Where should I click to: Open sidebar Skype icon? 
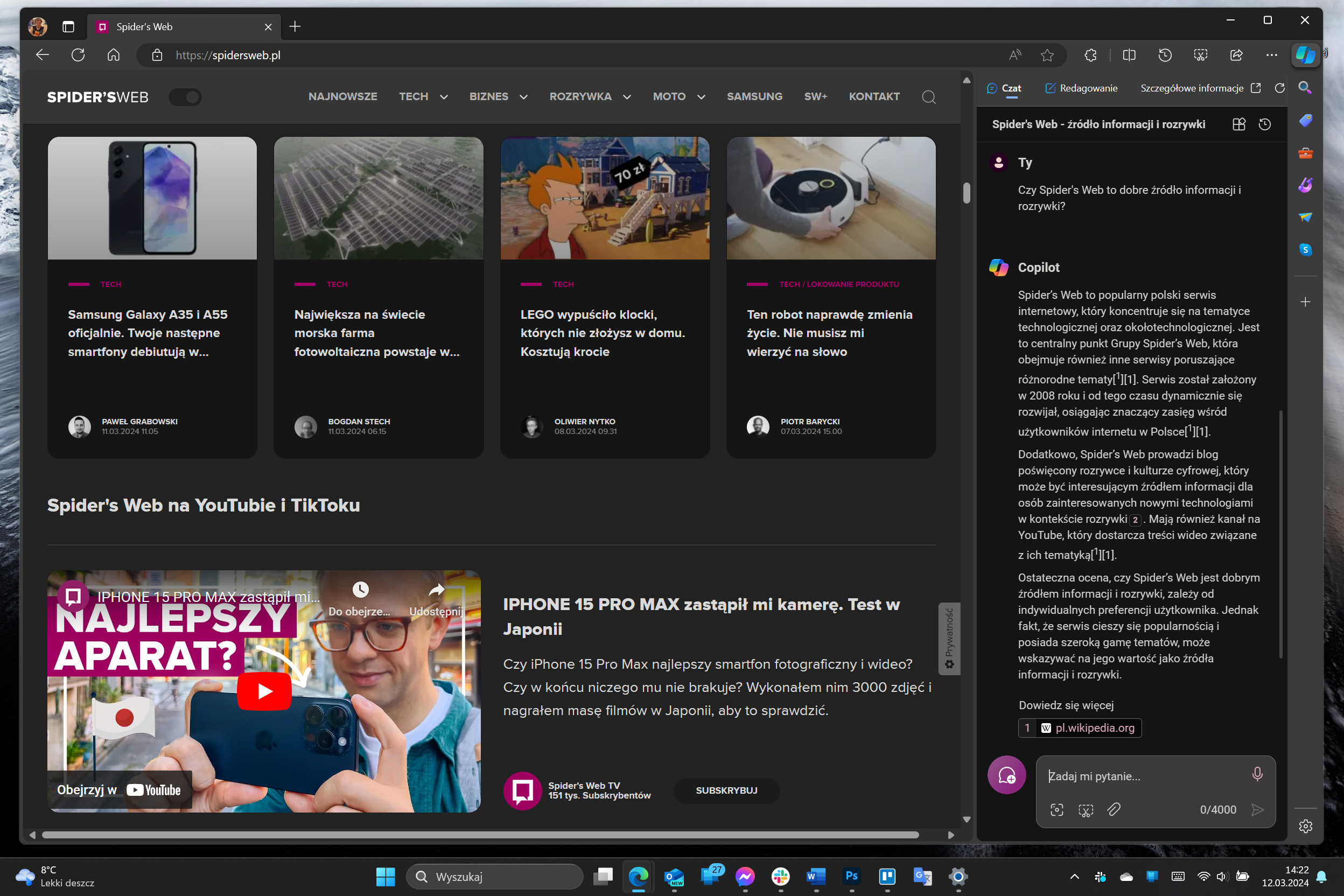click(x=1305, y=250)
